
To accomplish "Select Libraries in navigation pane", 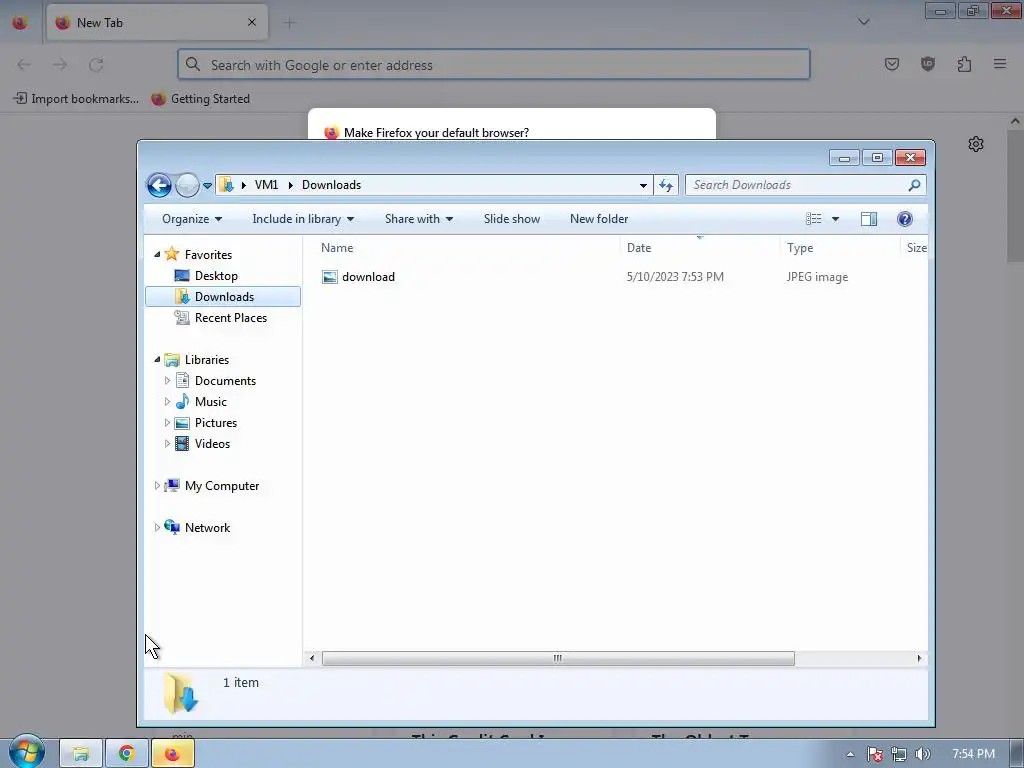I will click(206, 360).
